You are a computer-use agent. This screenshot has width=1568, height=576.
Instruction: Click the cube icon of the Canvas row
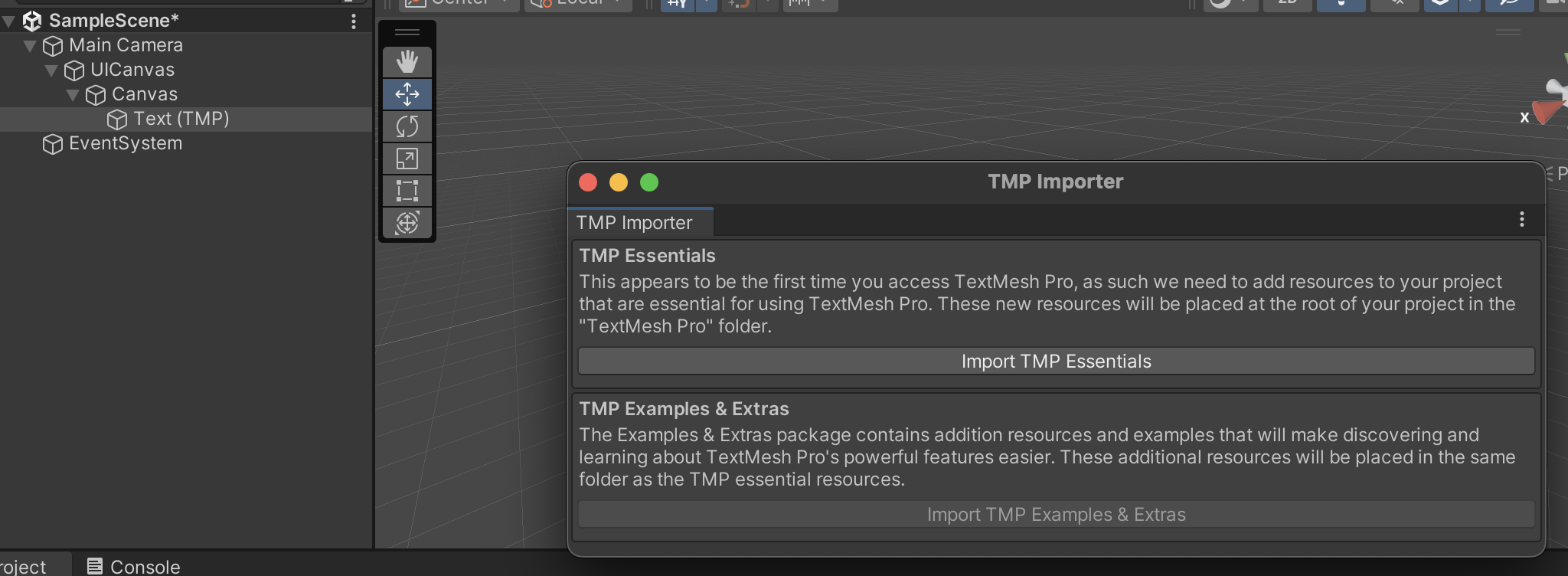(x=96, y=95)
